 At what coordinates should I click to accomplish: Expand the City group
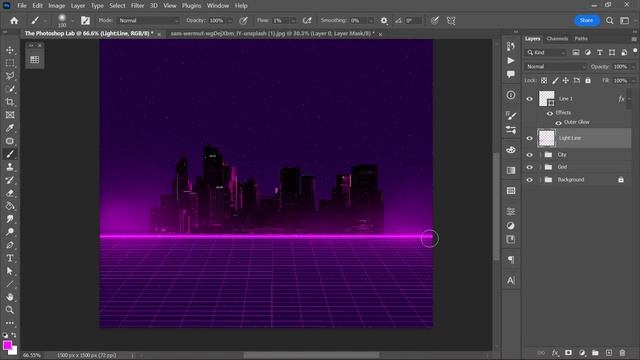point(540,155)
